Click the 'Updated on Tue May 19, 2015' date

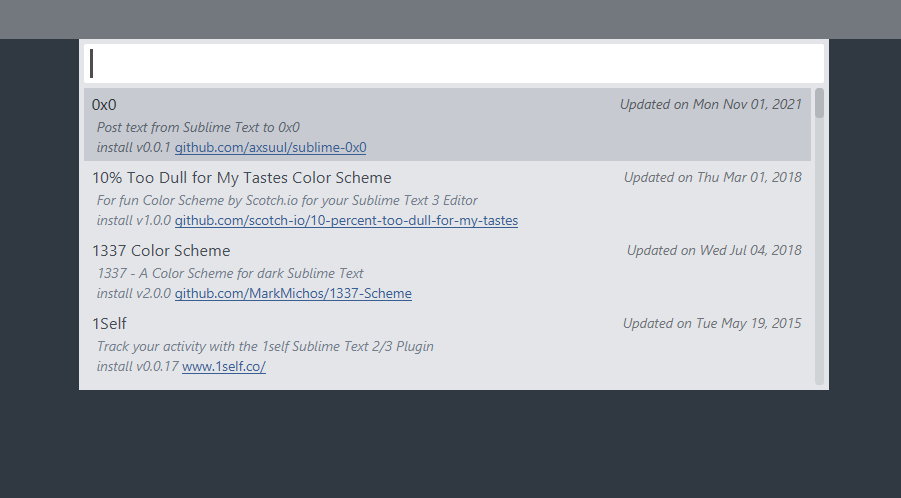pyautogui.click(x=712, y=323)
